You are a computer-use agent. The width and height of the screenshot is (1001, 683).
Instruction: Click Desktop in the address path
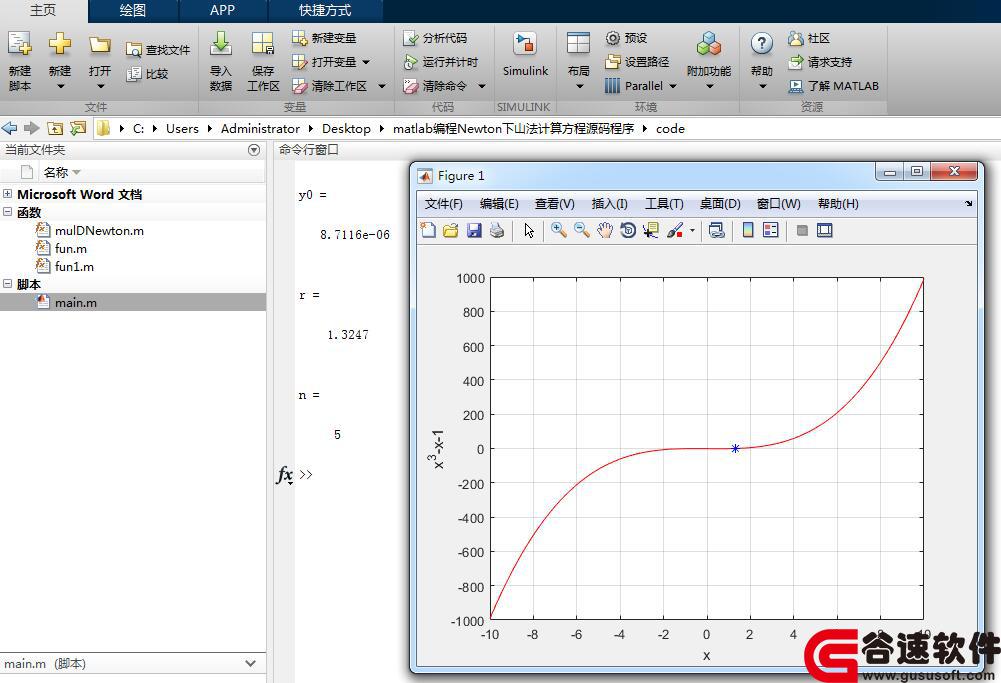(x=346, y=128)
